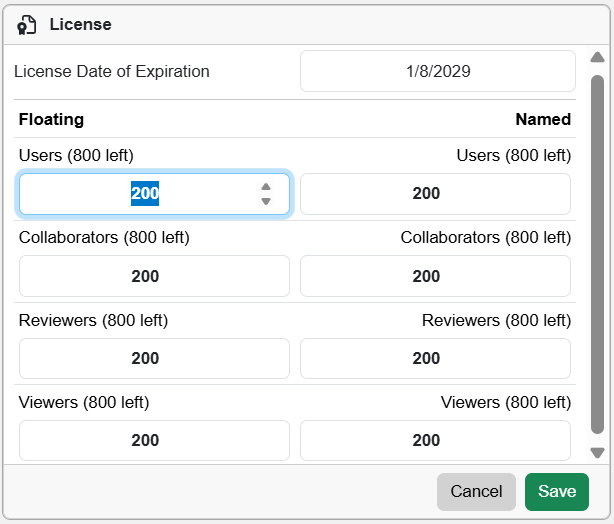Increment Floating Users with the up arrow
Screen dimensions: 614x524
(266, 187)
